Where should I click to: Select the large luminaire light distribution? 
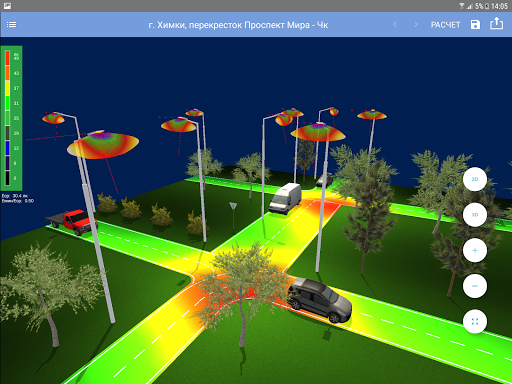103,145
